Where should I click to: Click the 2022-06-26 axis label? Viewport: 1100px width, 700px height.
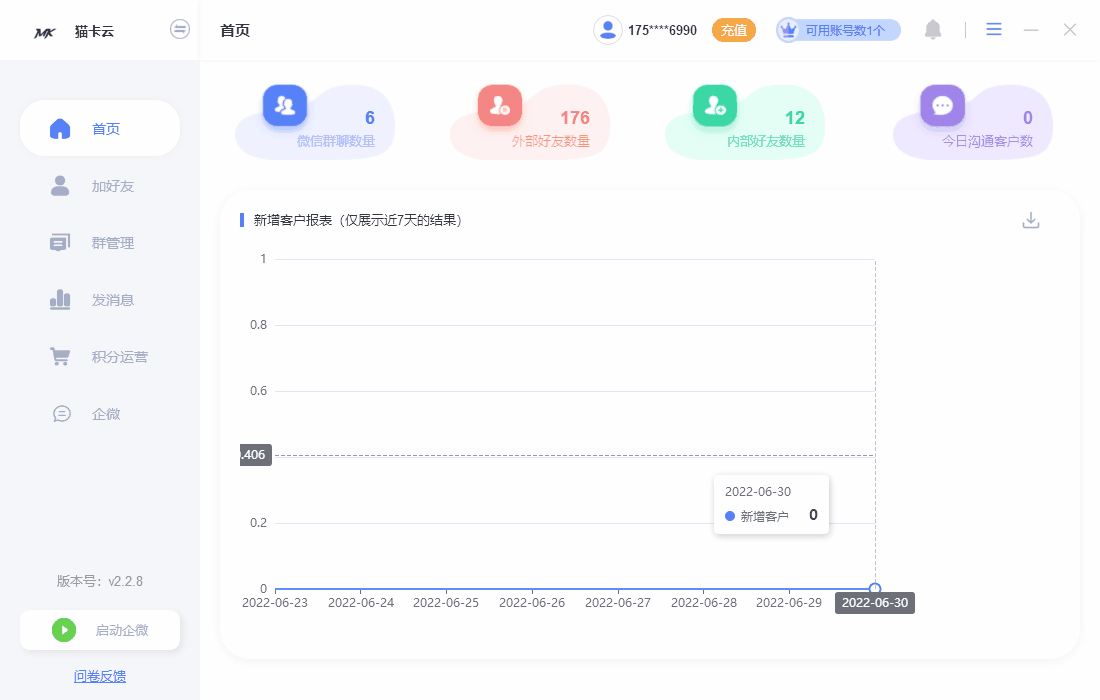(x=532, y=603)
